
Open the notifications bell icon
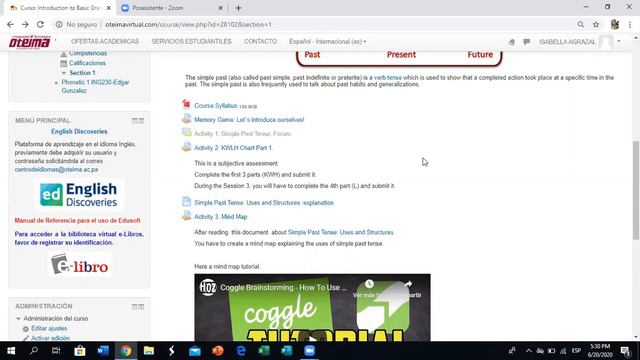512,42
